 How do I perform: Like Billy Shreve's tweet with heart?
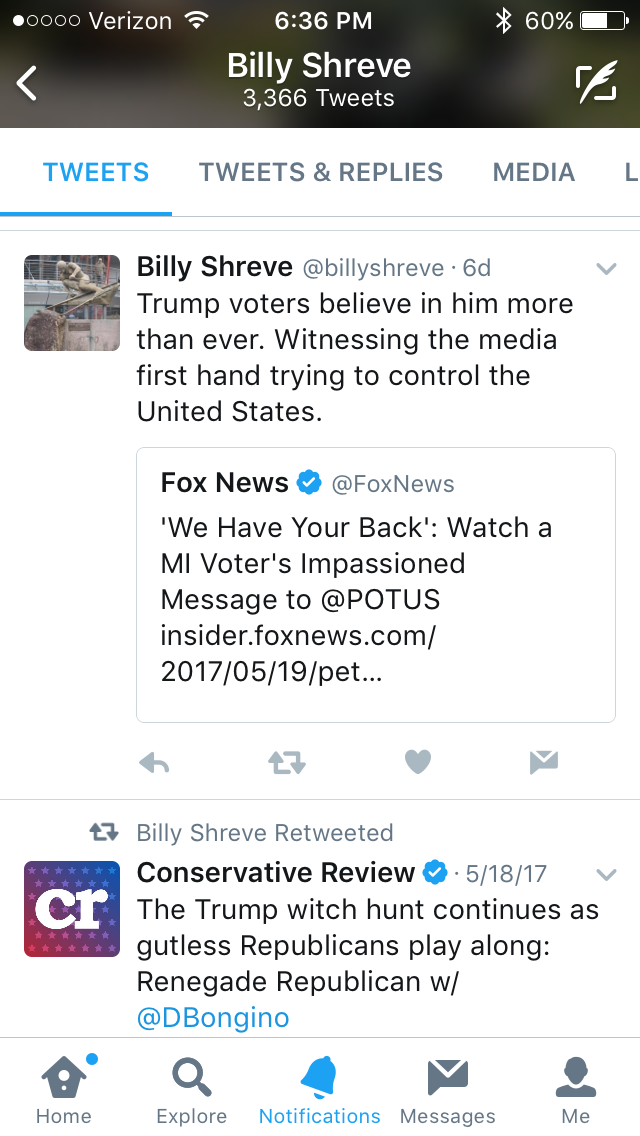tap(418, 763)
